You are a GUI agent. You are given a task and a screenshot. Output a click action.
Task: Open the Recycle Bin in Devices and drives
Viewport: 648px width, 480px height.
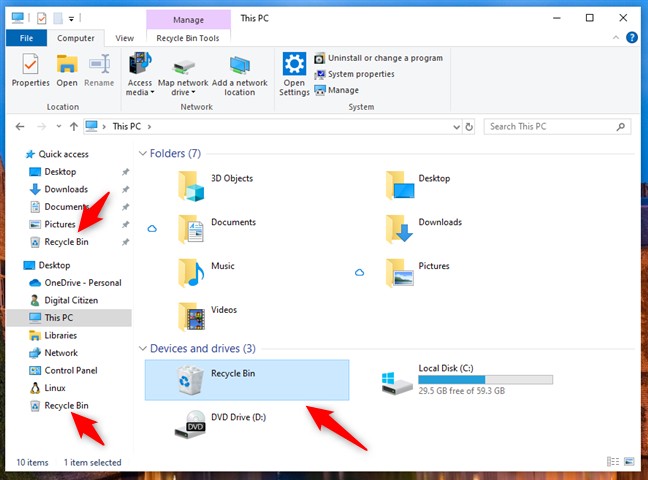point(188,379)
